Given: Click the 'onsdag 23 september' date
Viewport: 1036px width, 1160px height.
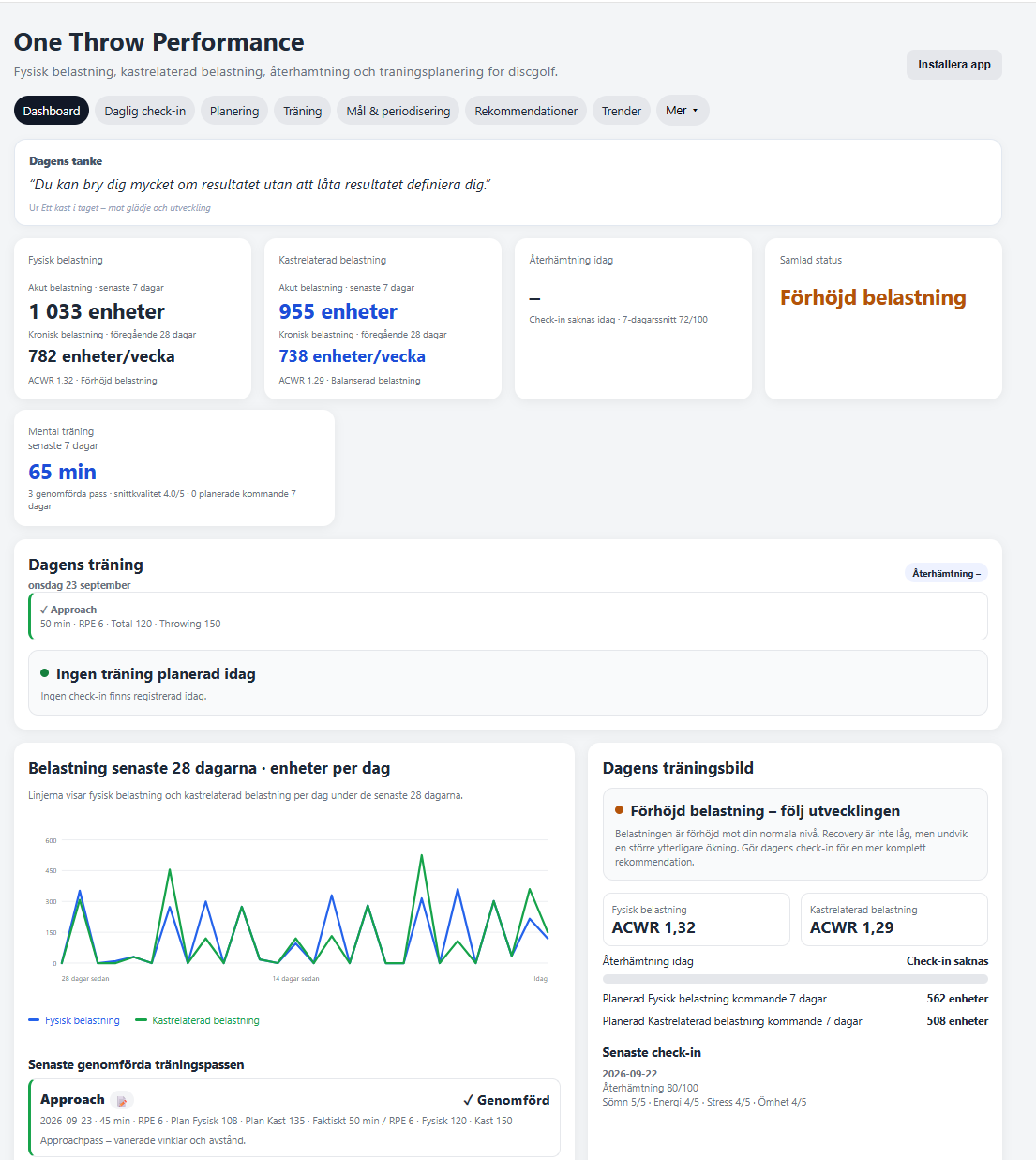Looking at the screenshot, I should [80, 585].
